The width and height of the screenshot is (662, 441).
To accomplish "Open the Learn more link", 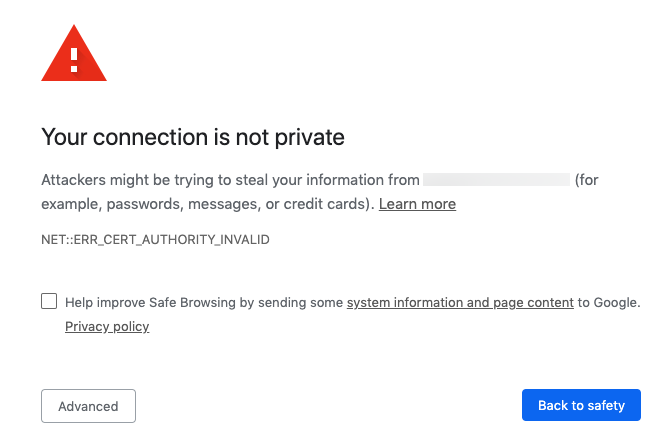I will 417,204.
